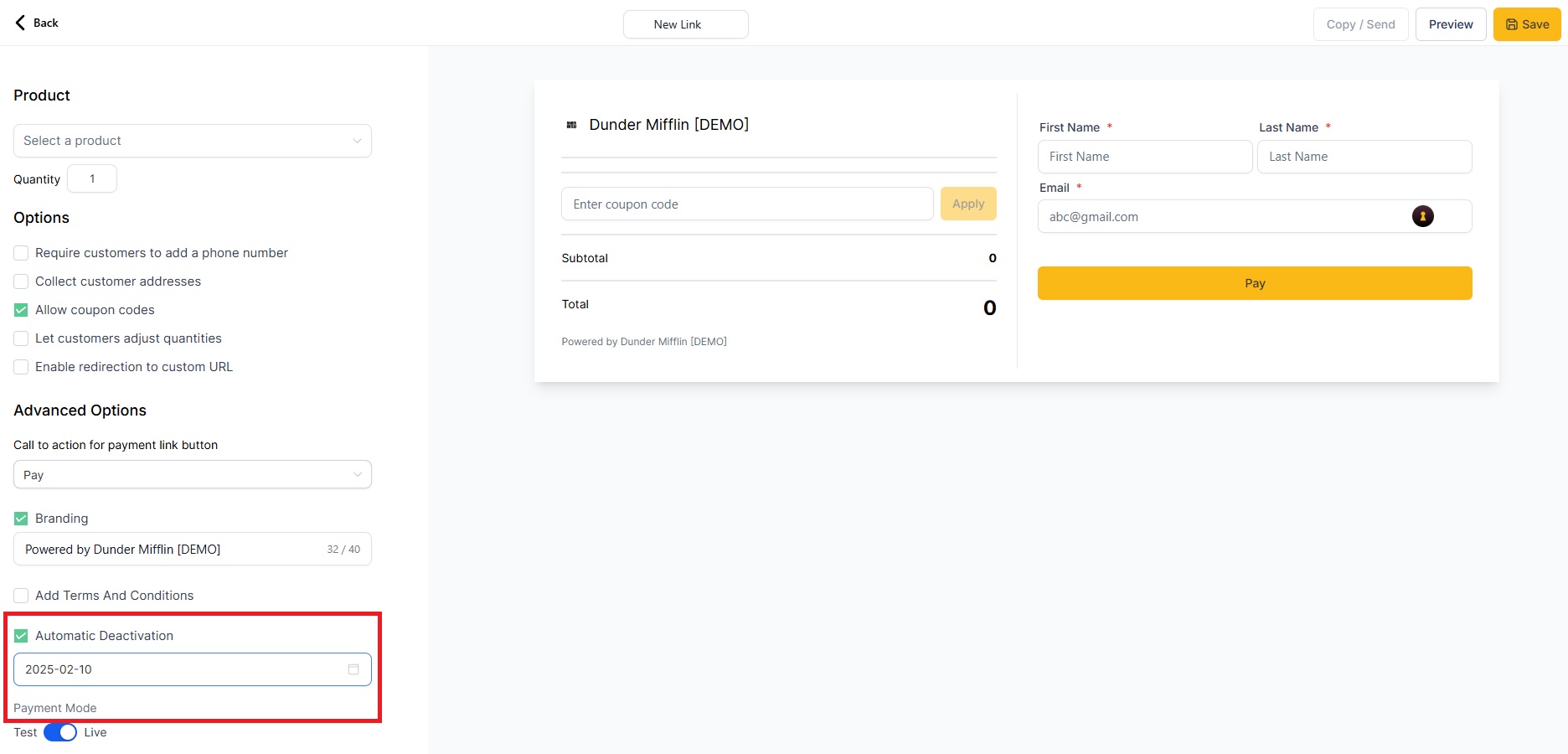Image resolution: width=1568 pixels, height=754 pixels.
Task: Open the Select a product dropdown
Action: pos(193,141)
